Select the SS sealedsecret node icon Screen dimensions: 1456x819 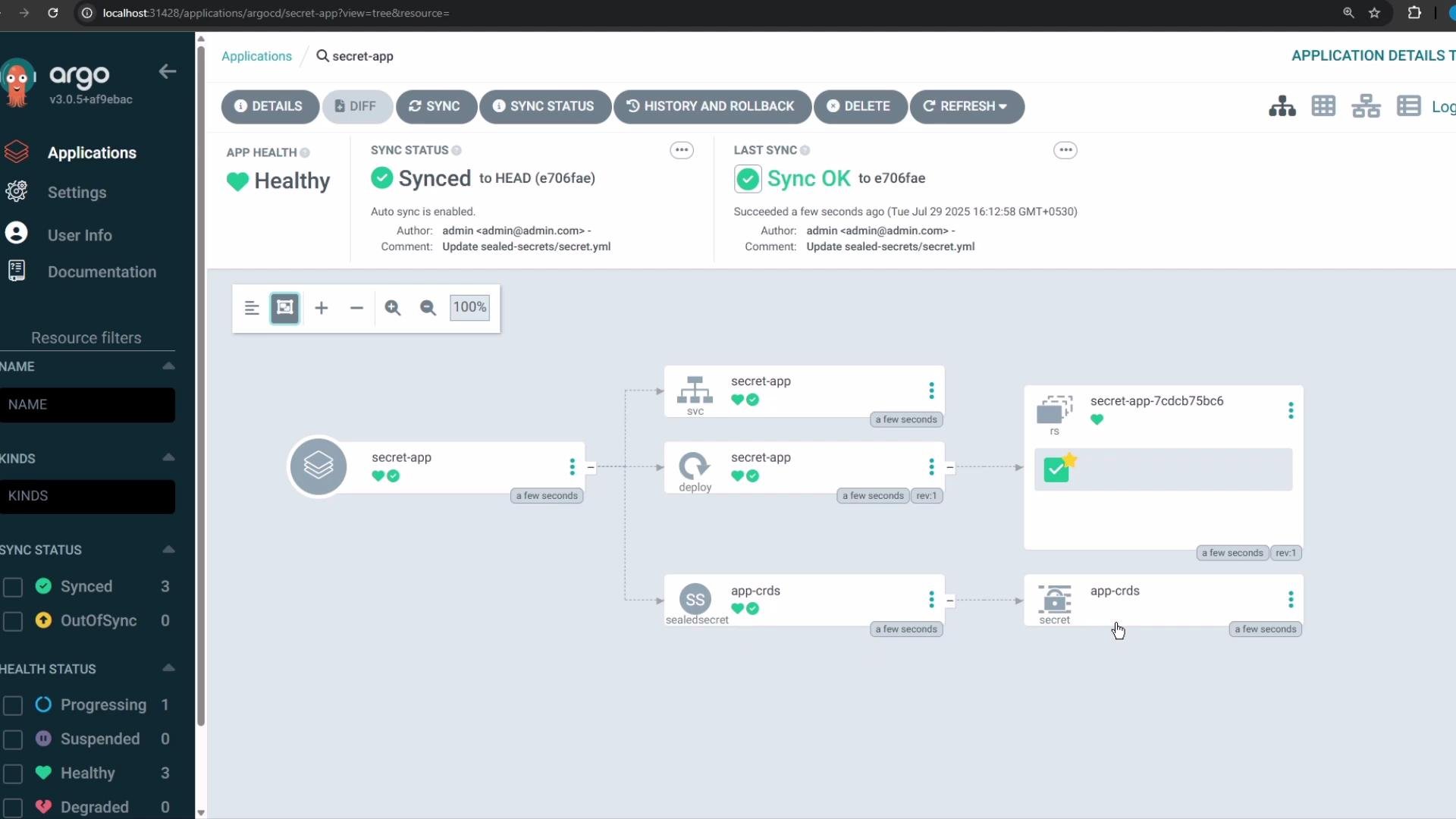tap(695, 599)
